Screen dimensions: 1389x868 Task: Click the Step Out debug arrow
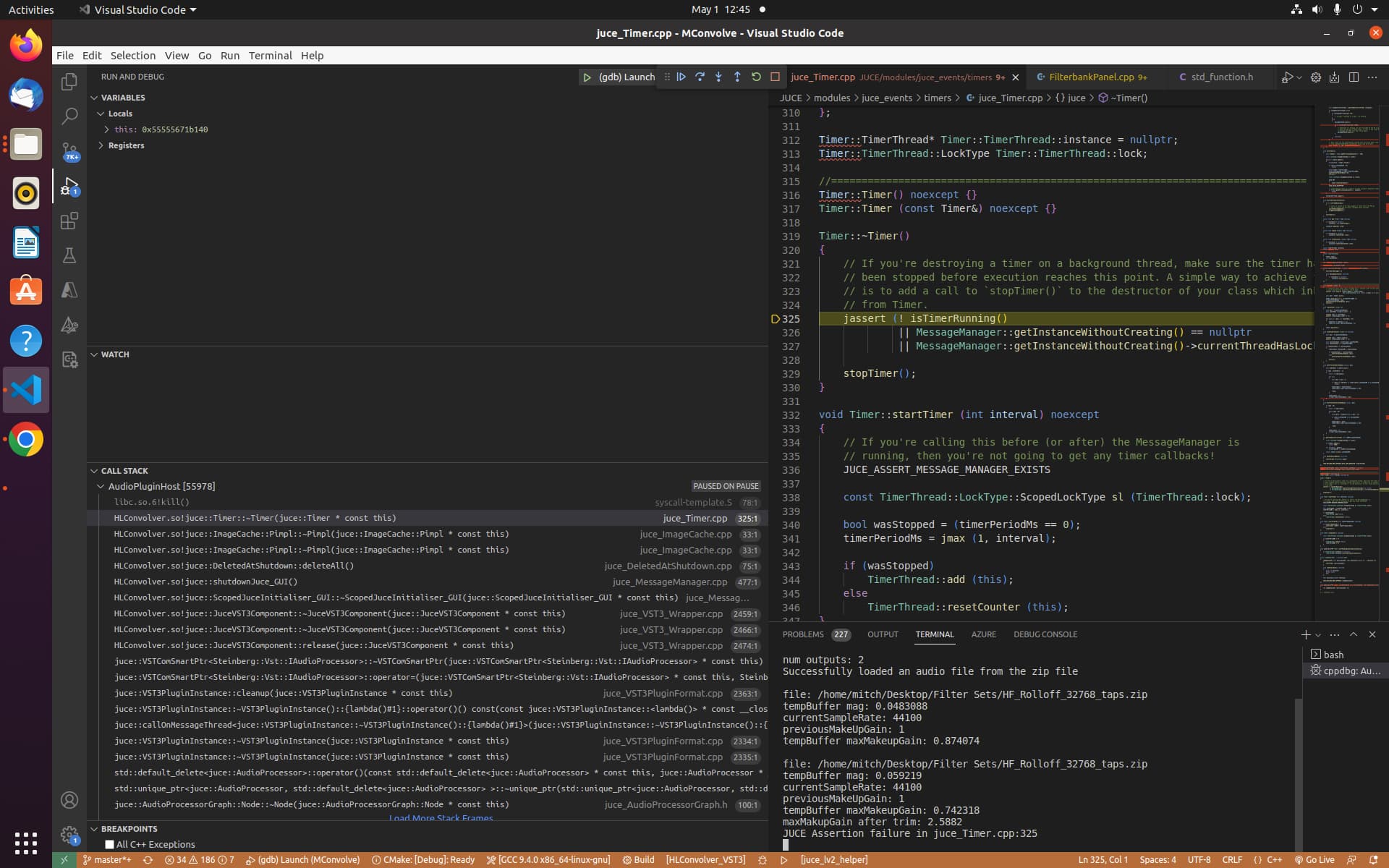pos(737,77)
